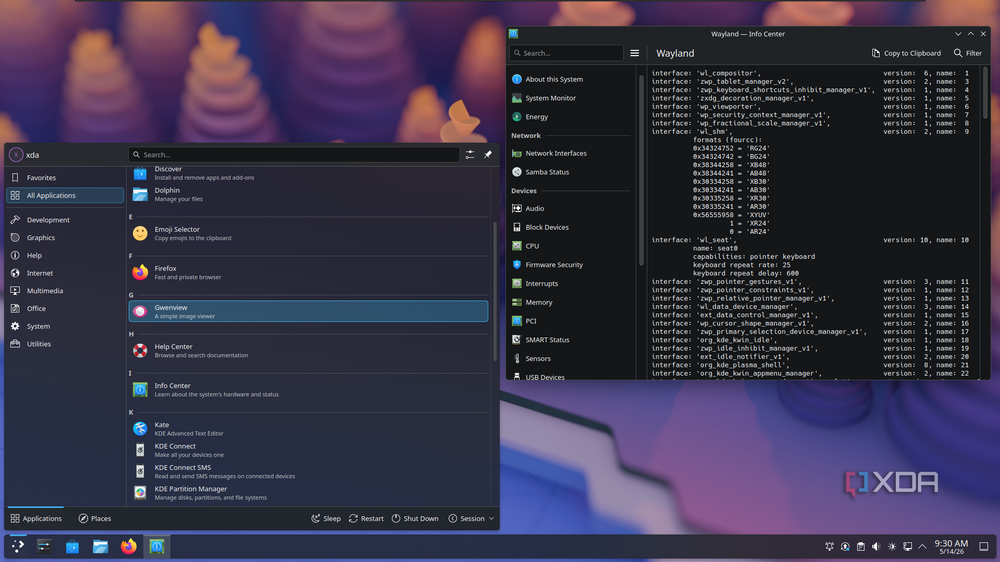
Task: Open the KDE application launcher icon
Action: coord(18,546)
